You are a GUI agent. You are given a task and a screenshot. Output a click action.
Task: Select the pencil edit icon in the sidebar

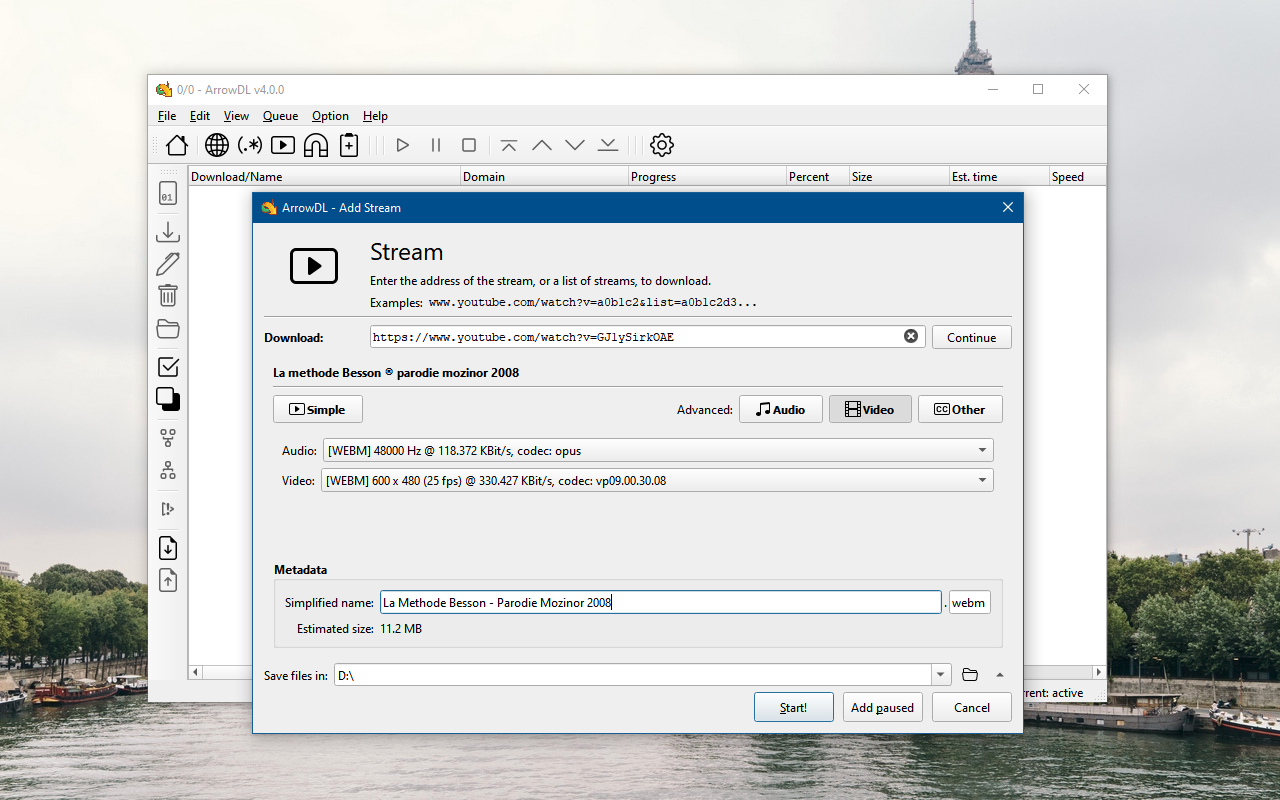point(167,263)
